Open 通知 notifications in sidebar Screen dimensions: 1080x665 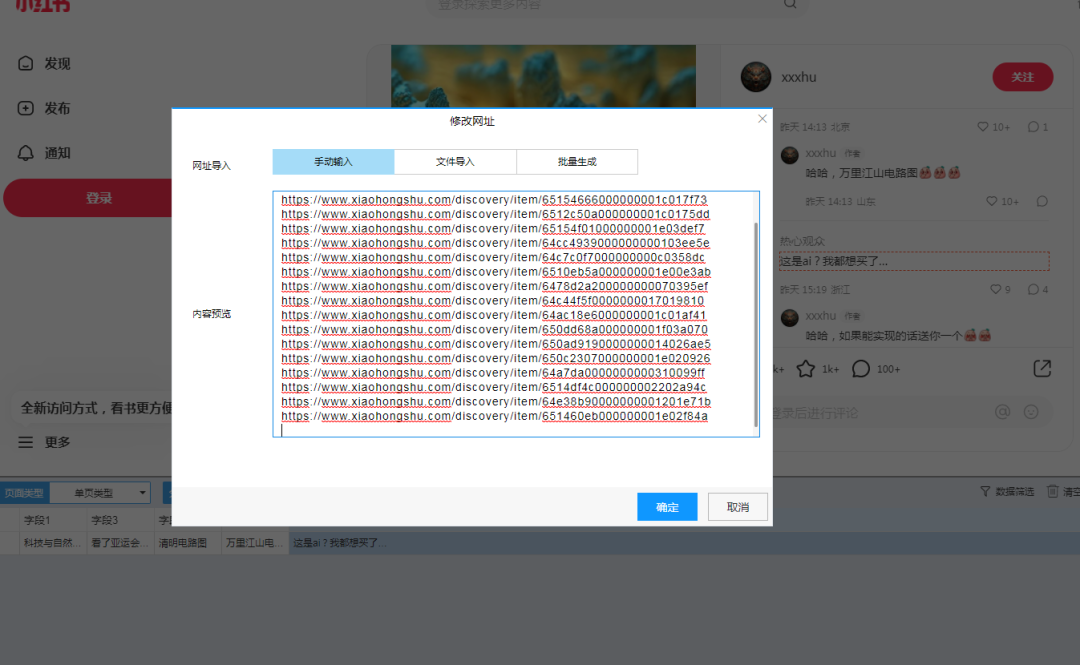[44, 153]
